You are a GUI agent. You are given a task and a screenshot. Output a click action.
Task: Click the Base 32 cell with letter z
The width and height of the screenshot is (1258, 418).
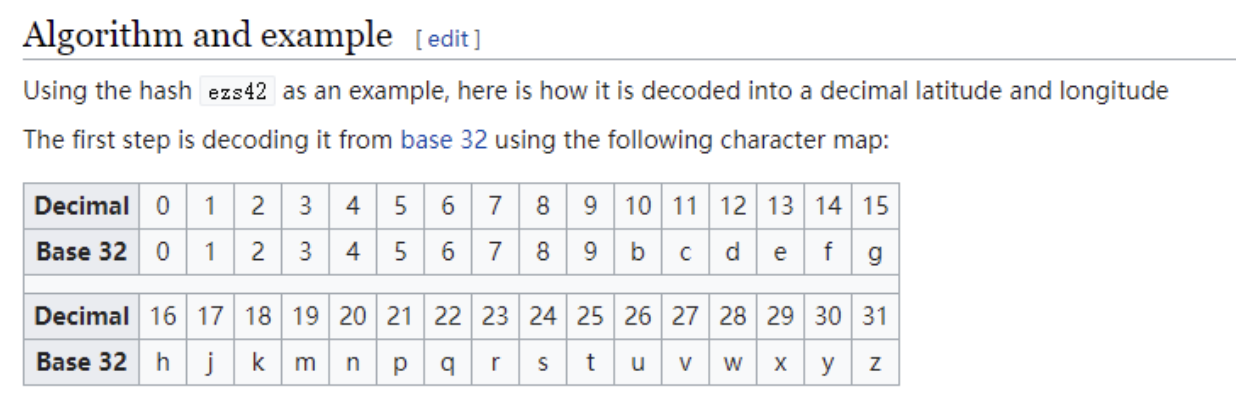[875, 362]
